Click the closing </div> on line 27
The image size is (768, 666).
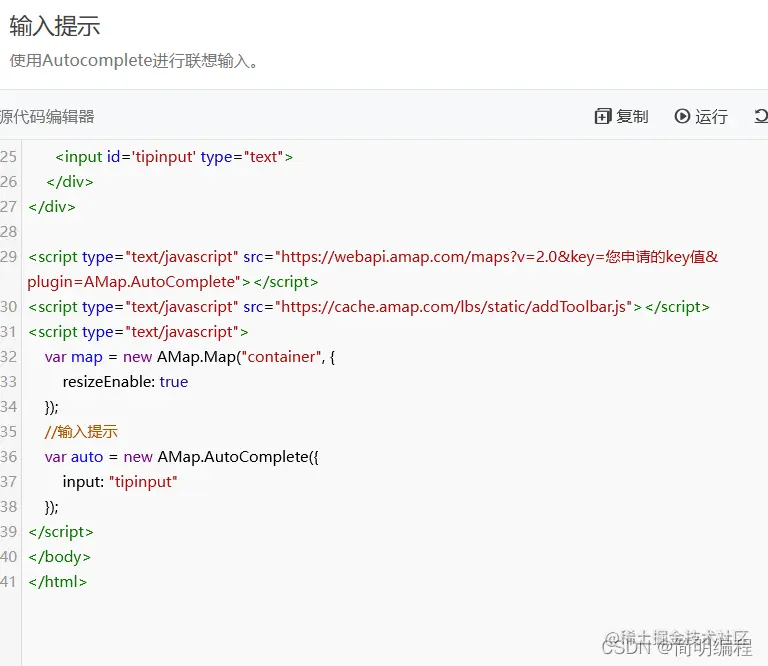[52, 207]
